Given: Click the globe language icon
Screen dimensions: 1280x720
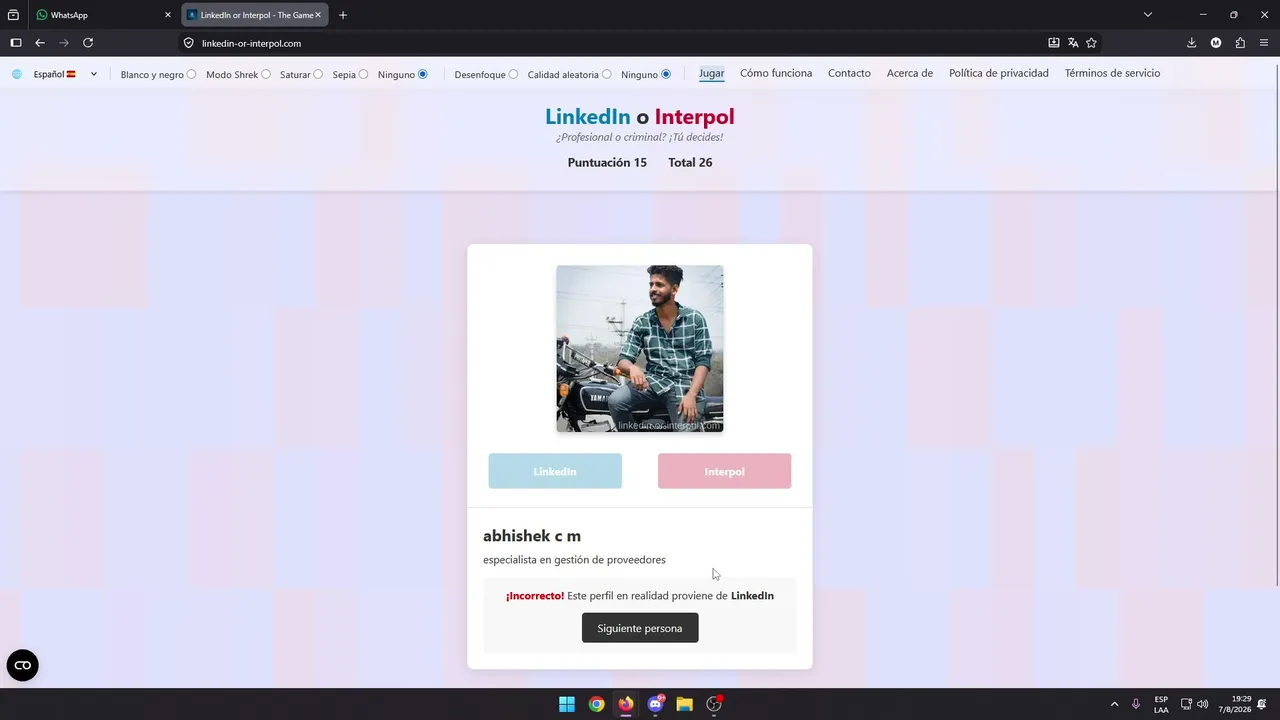Looking at the screenshot, I should (17, 74).
